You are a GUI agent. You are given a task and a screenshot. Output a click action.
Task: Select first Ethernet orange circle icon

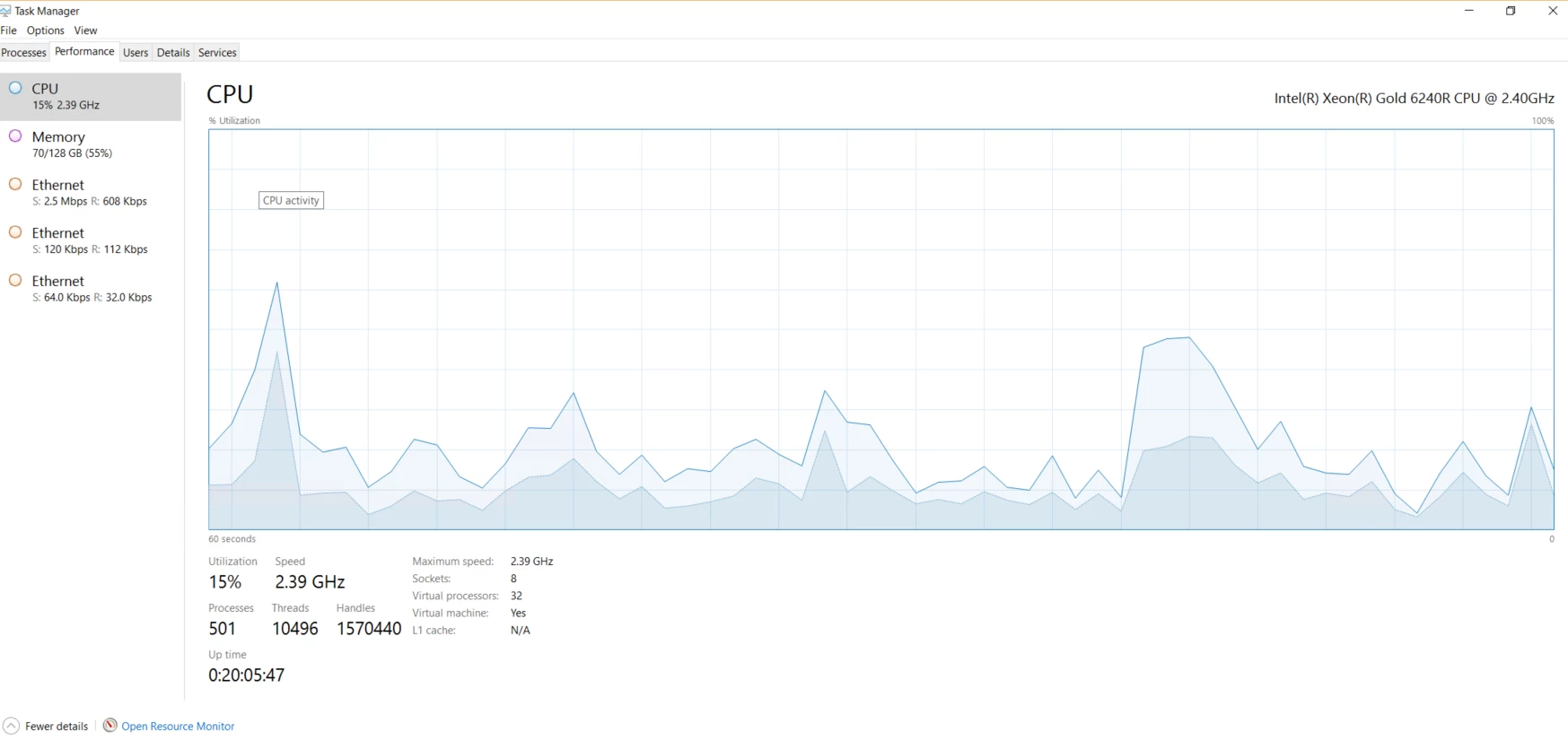click(15, 184)
